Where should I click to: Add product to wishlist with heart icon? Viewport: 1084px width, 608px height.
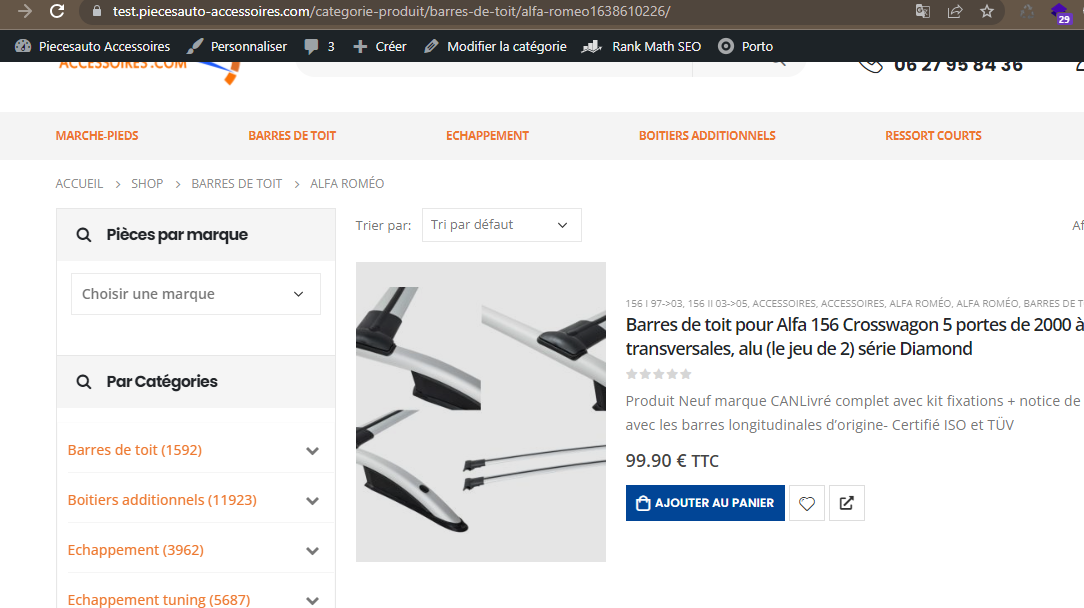807,503
